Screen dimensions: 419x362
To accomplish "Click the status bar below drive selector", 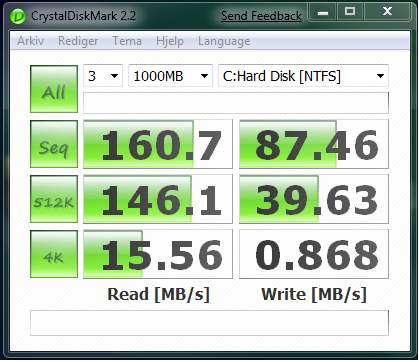I will [x=236, y=103].
